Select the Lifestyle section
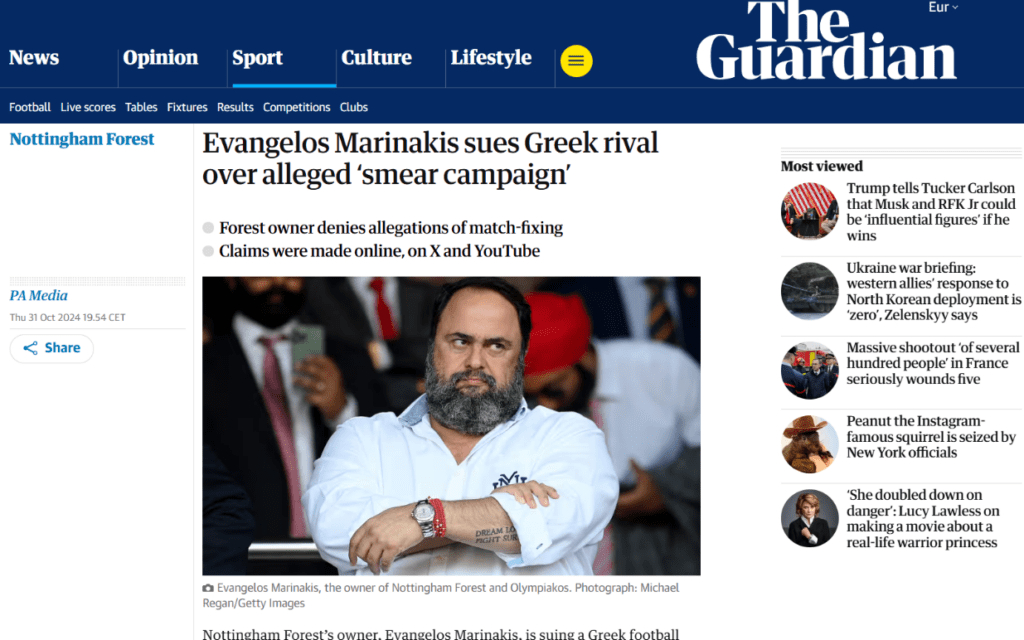 pyautogui.click(x=491, y=57)
